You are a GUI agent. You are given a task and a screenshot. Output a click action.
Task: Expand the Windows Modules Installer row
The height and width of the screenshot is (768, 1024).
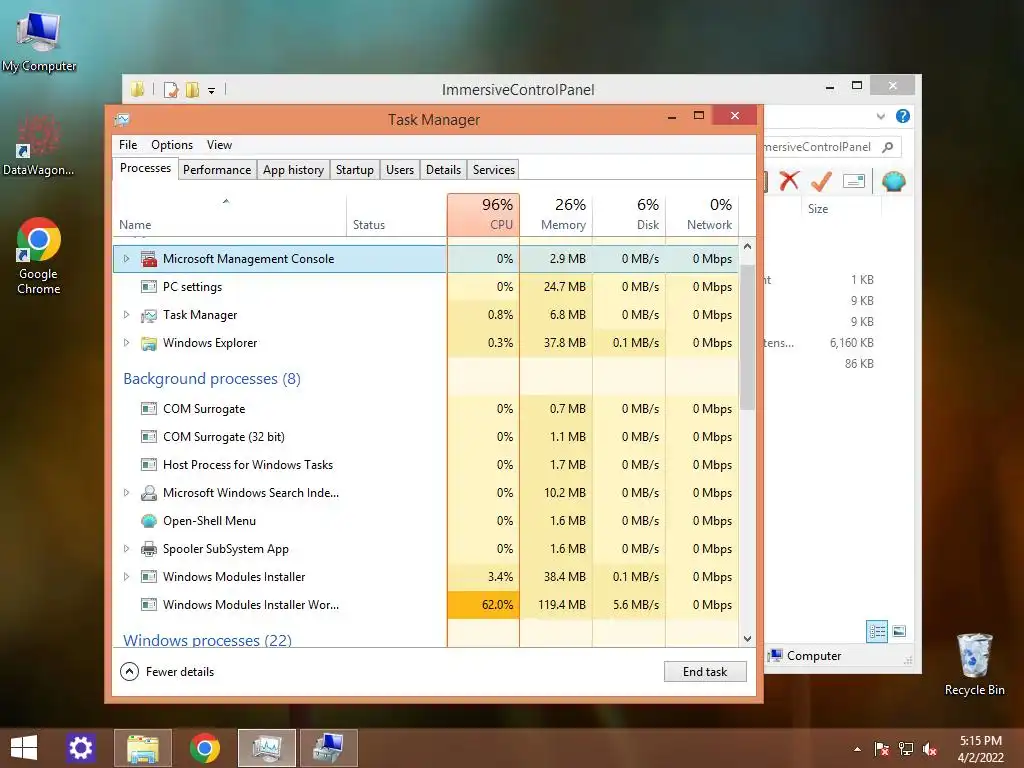[126, 577]
